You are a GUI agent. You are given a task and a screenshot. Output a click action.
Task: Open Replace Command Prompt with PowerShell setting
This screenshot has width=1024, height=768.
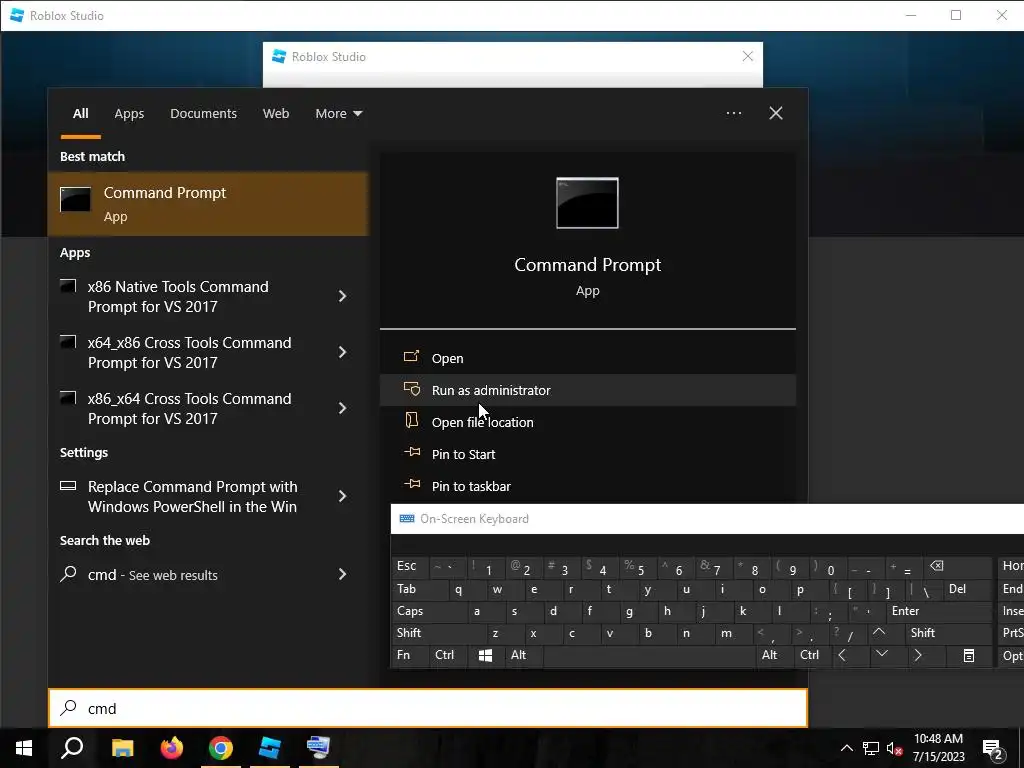(189, 496)
